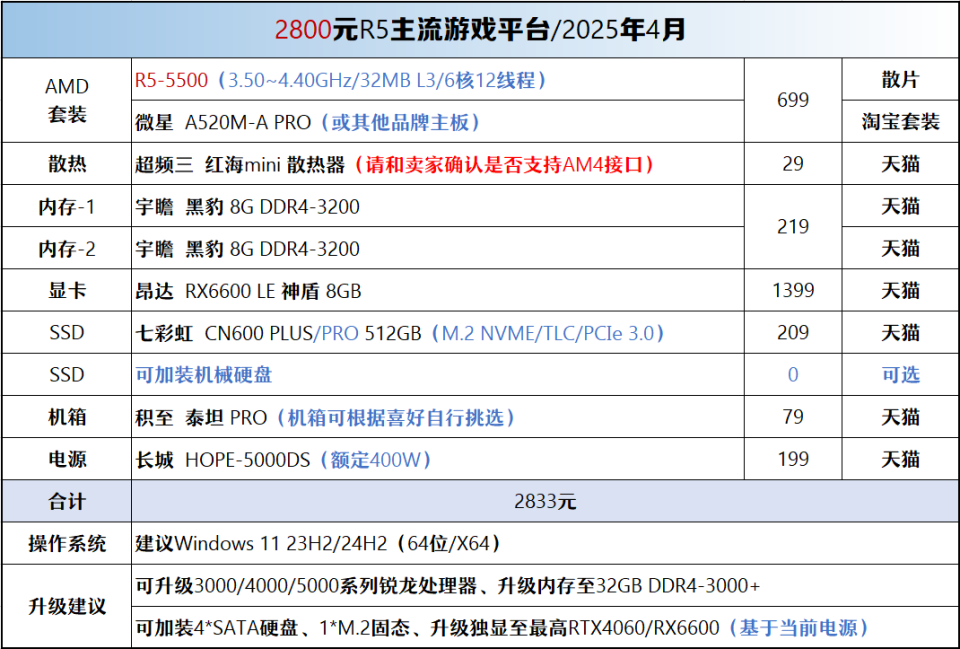960x649 pixels.
Task: Click 天猫 in the 内存-2 row
Action: [901, 249]
